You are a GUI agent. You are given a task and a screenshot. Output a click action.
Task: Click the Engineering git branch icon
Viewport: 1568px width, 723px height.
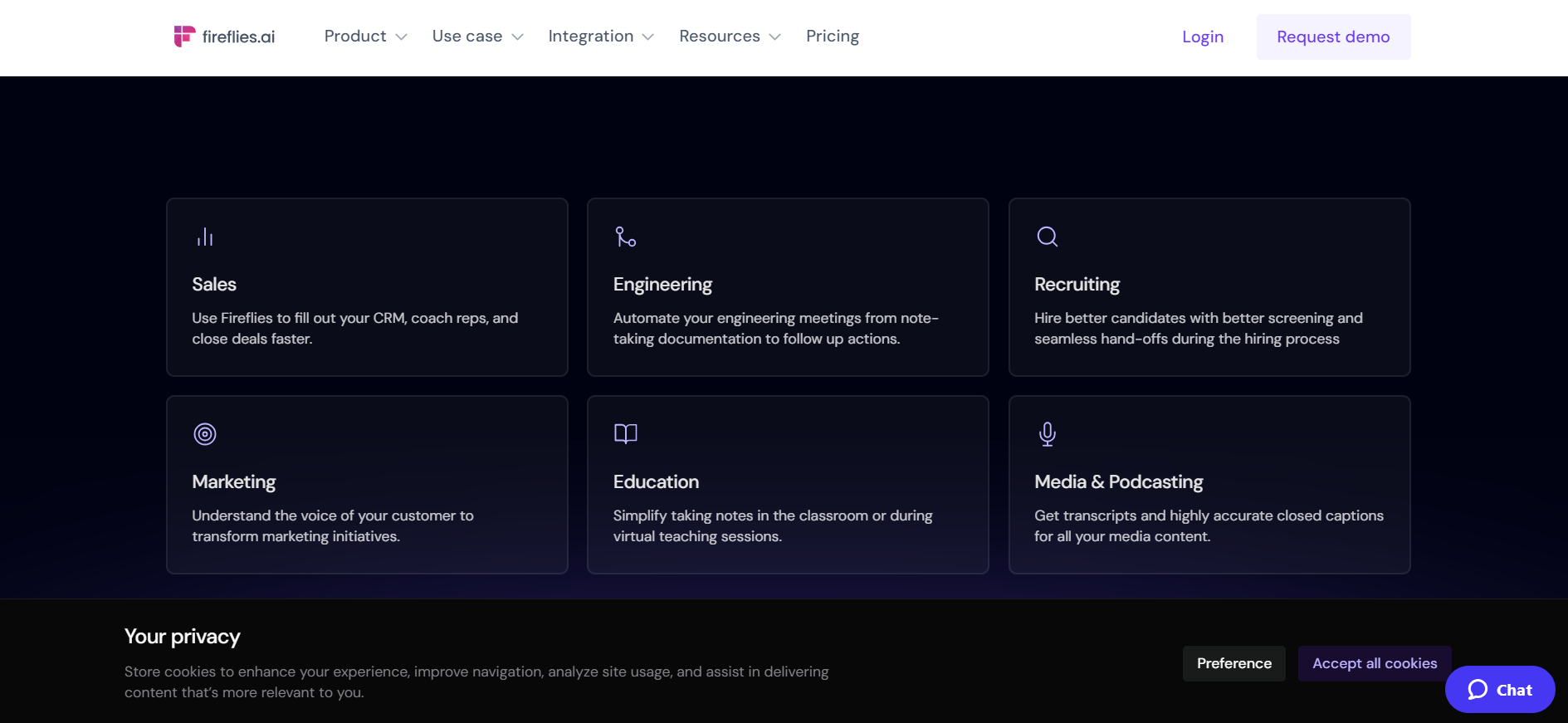tap(626, 237)
